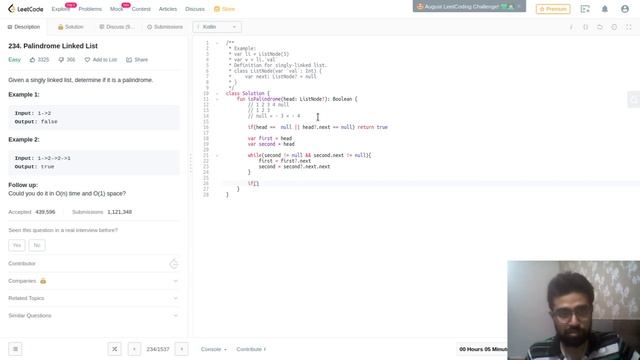640x360 pixels.
Task: Expand the Similar Questions section
Action: click(x=93, y=316)
